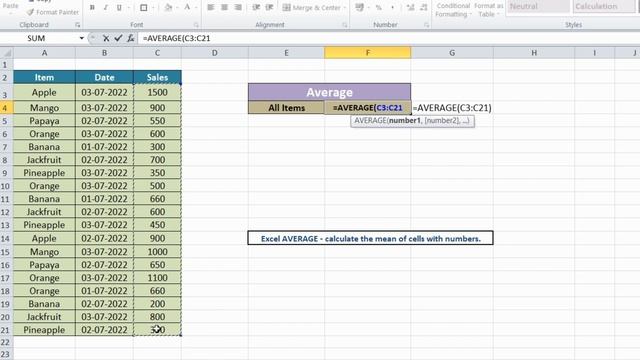
Task: Click the All Items label cell
Action: (287, 108)
